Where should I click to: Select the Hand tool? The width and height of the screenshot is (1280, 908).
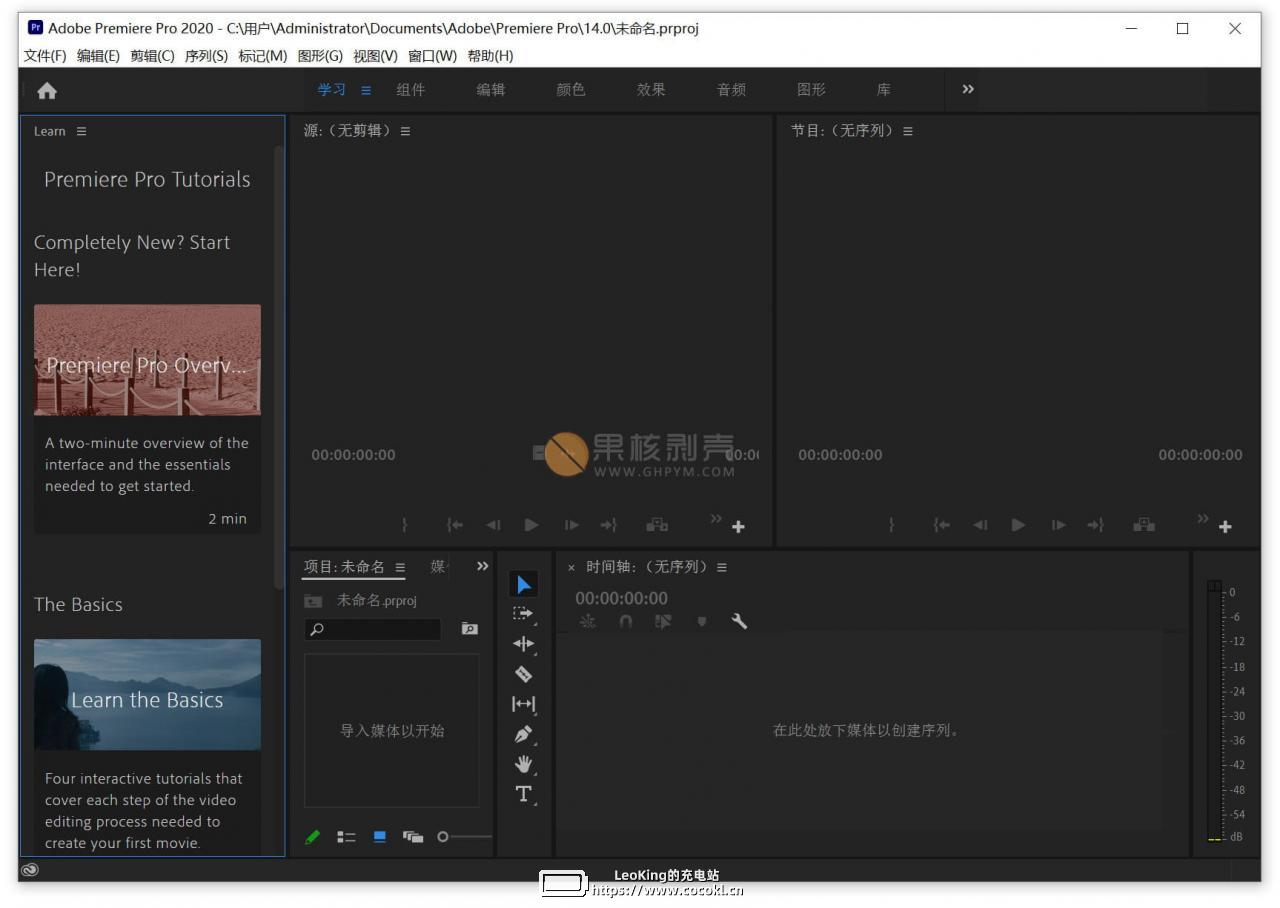pyautogui.click(x=524, y=764)
